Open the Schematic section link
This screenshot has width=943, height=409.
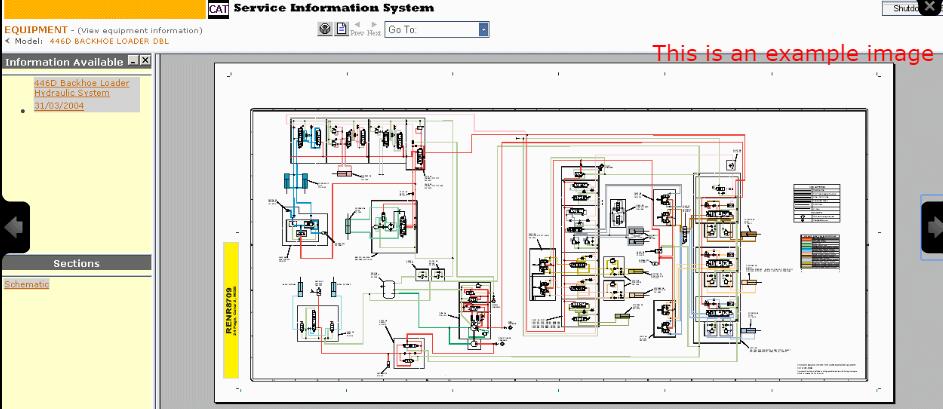click(x=26, y=284)
